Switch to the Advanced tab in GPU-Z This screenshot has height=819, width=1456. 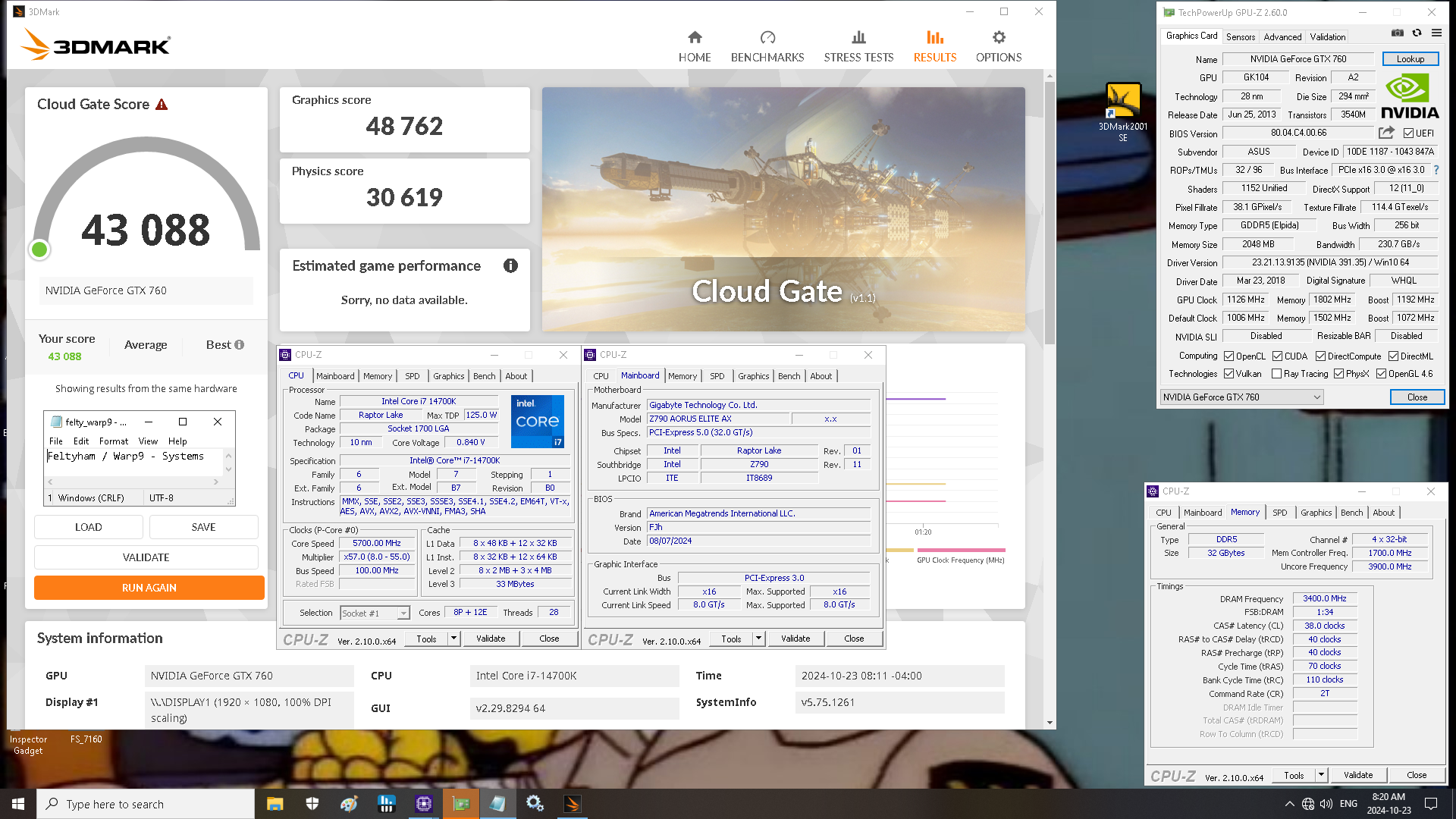1282,36
